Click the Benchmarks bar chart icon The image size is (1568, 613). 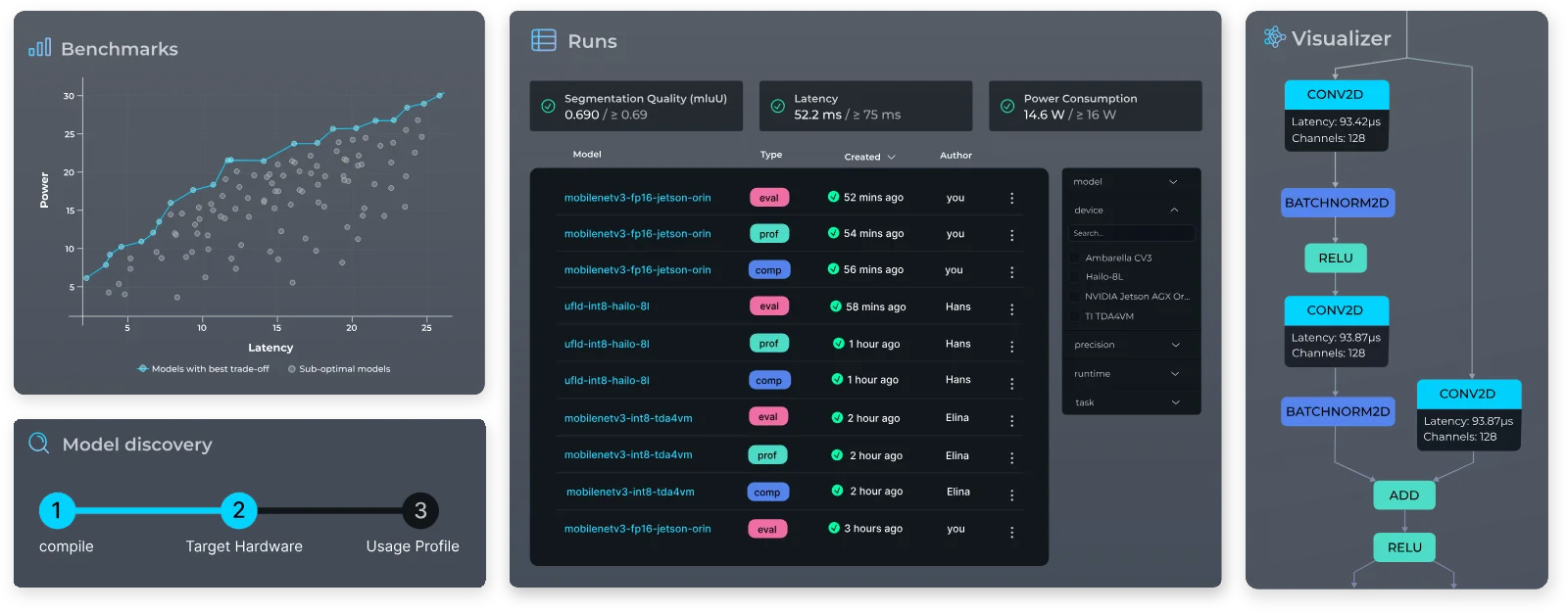(x=39, y=47)
